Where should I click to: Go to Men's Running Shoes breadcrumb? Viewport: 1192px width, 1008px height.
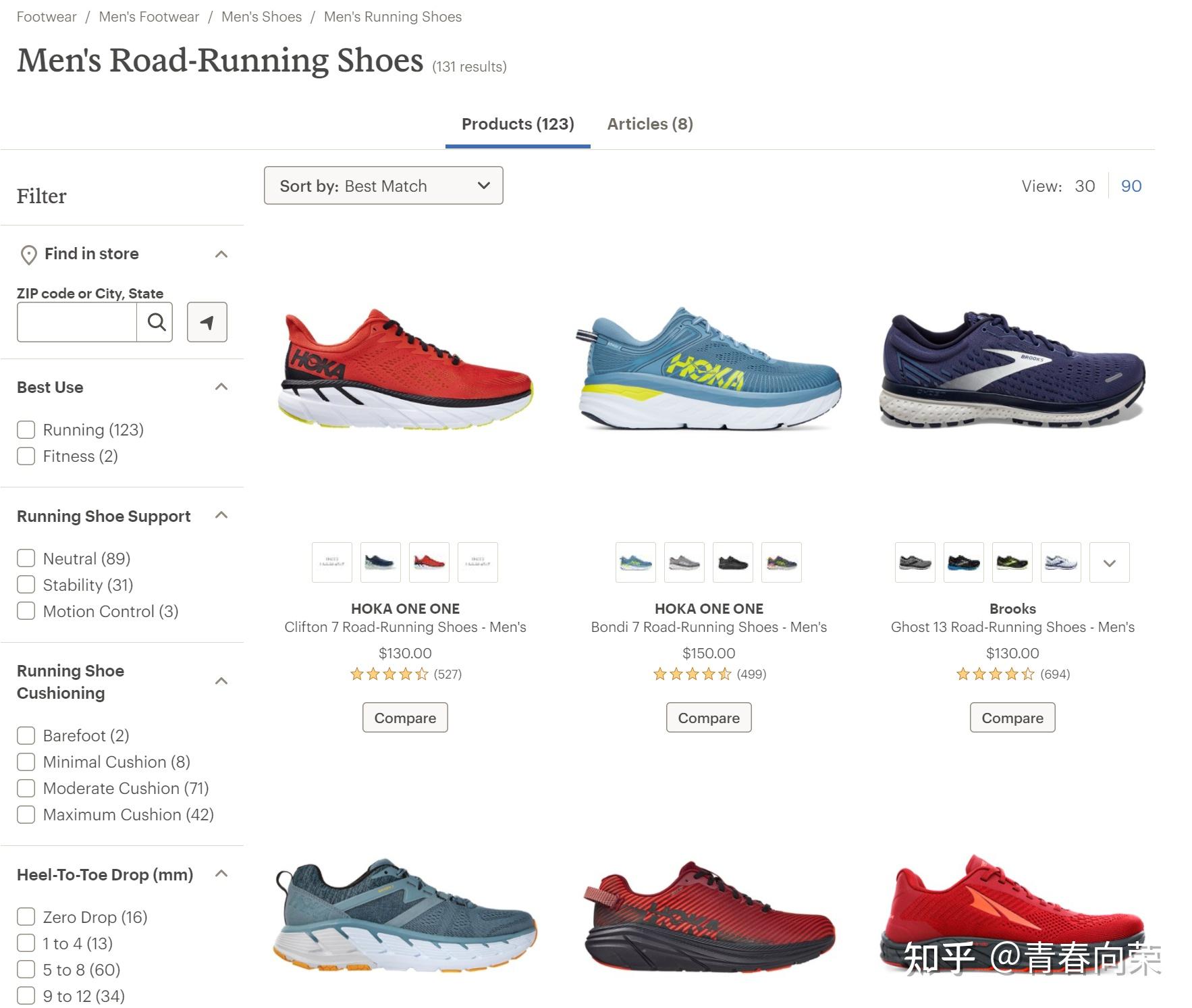(x=393, y=17)
